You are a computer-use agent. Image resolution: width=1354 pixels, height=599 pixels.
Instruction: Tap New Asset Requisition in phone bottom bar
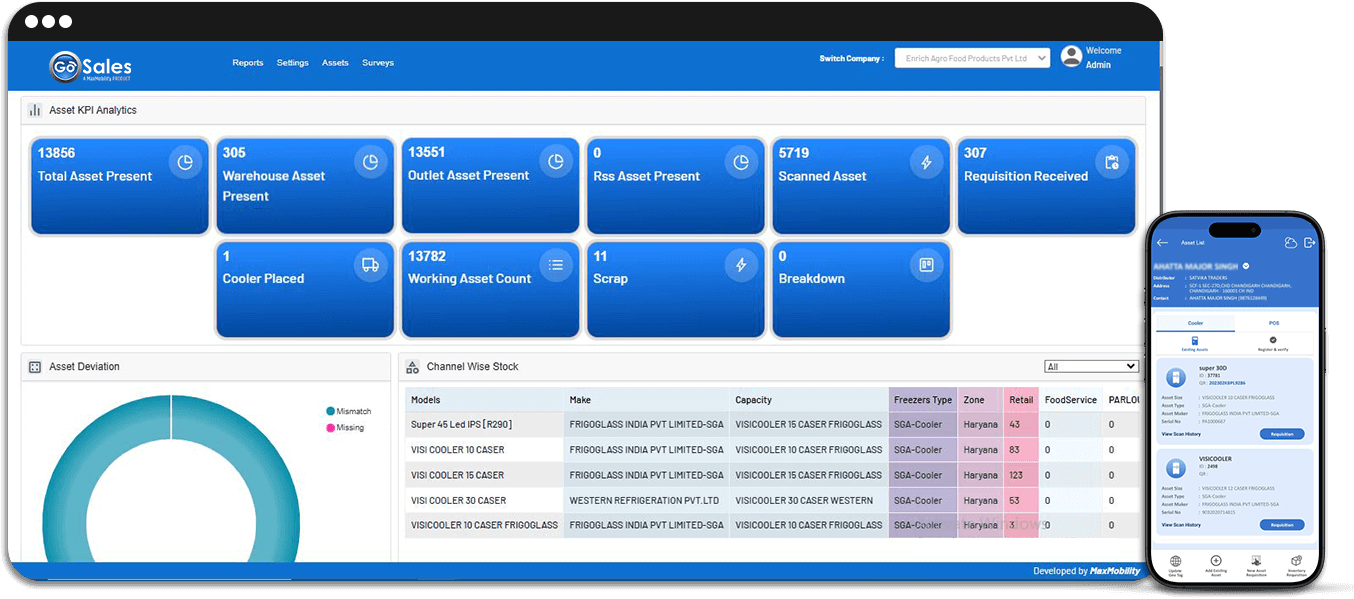click(1256, 566)
